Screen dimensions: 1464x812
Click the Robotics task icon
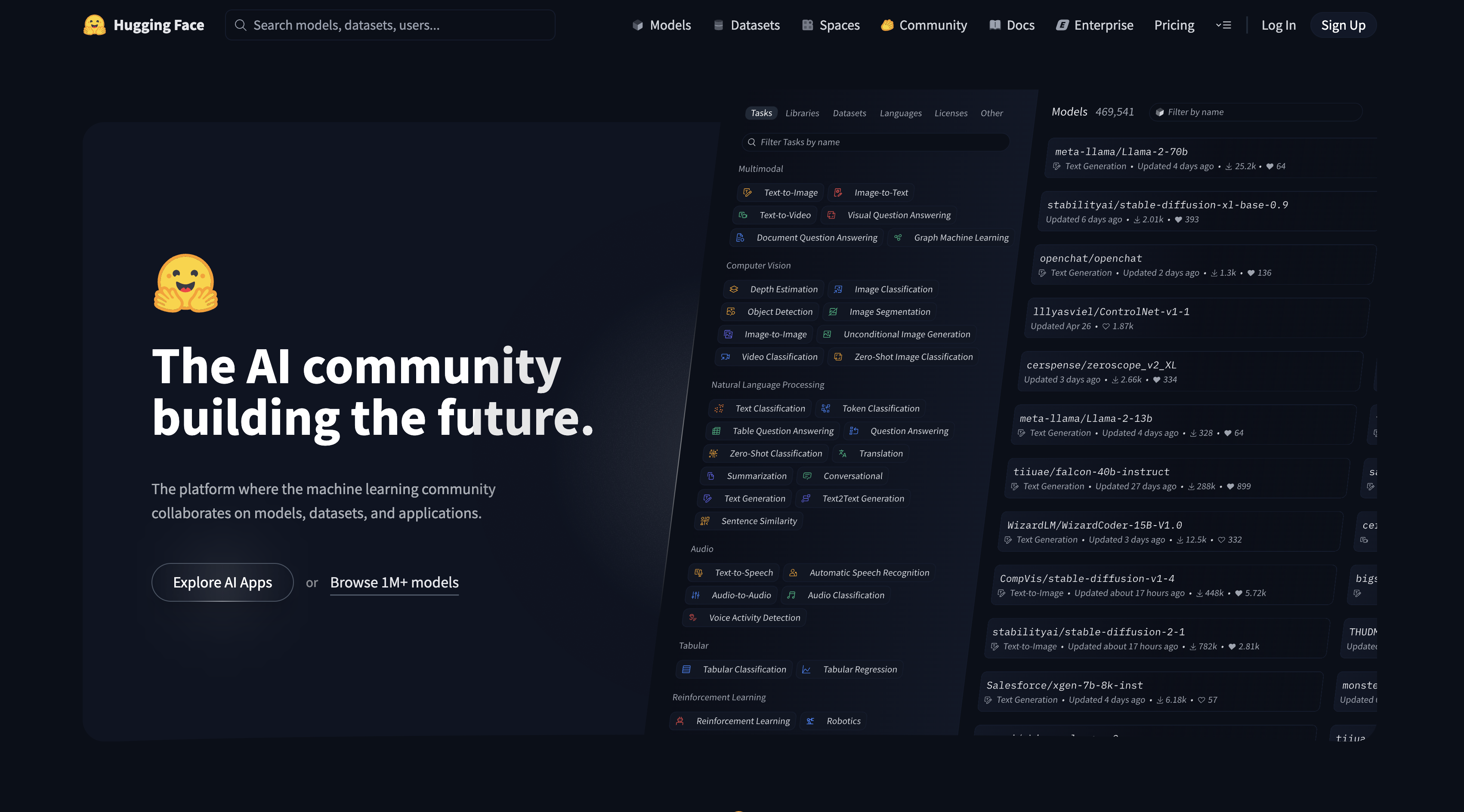pyautogui.click(x=810, y=720)
